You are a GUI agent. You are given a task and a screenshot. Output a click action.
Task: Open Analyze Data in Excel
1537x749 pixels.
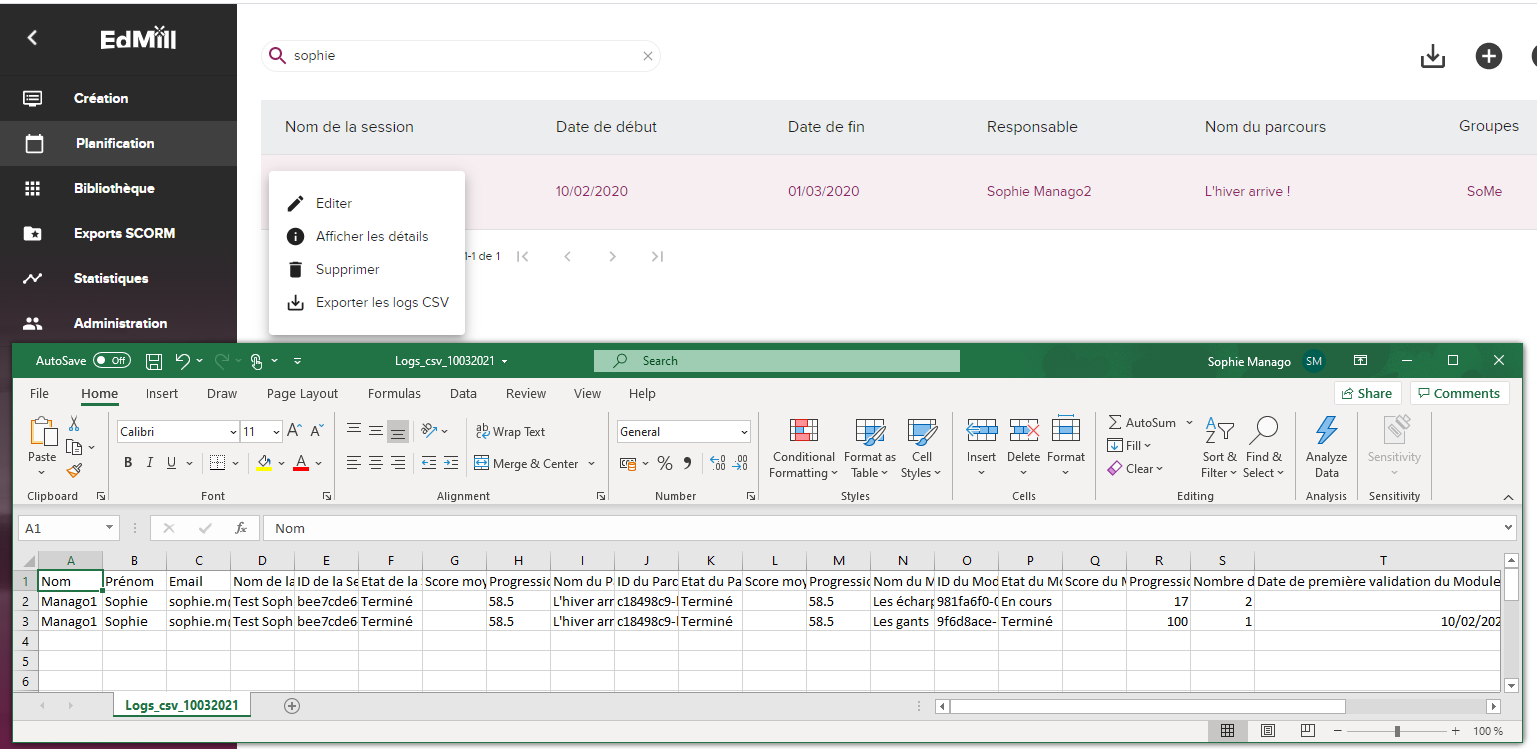click(1326, 447)
